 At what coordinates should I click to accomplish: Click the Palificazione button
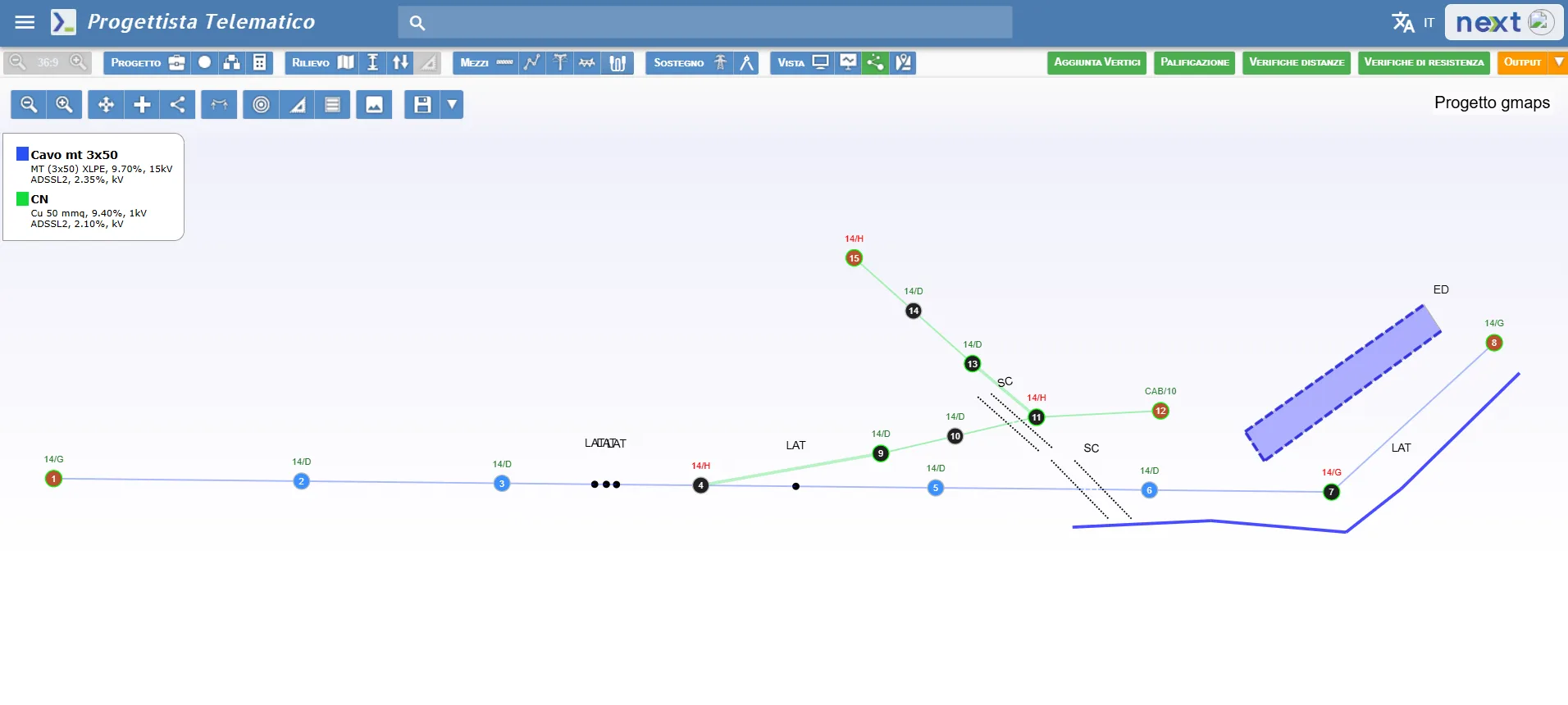point(1195,62)
